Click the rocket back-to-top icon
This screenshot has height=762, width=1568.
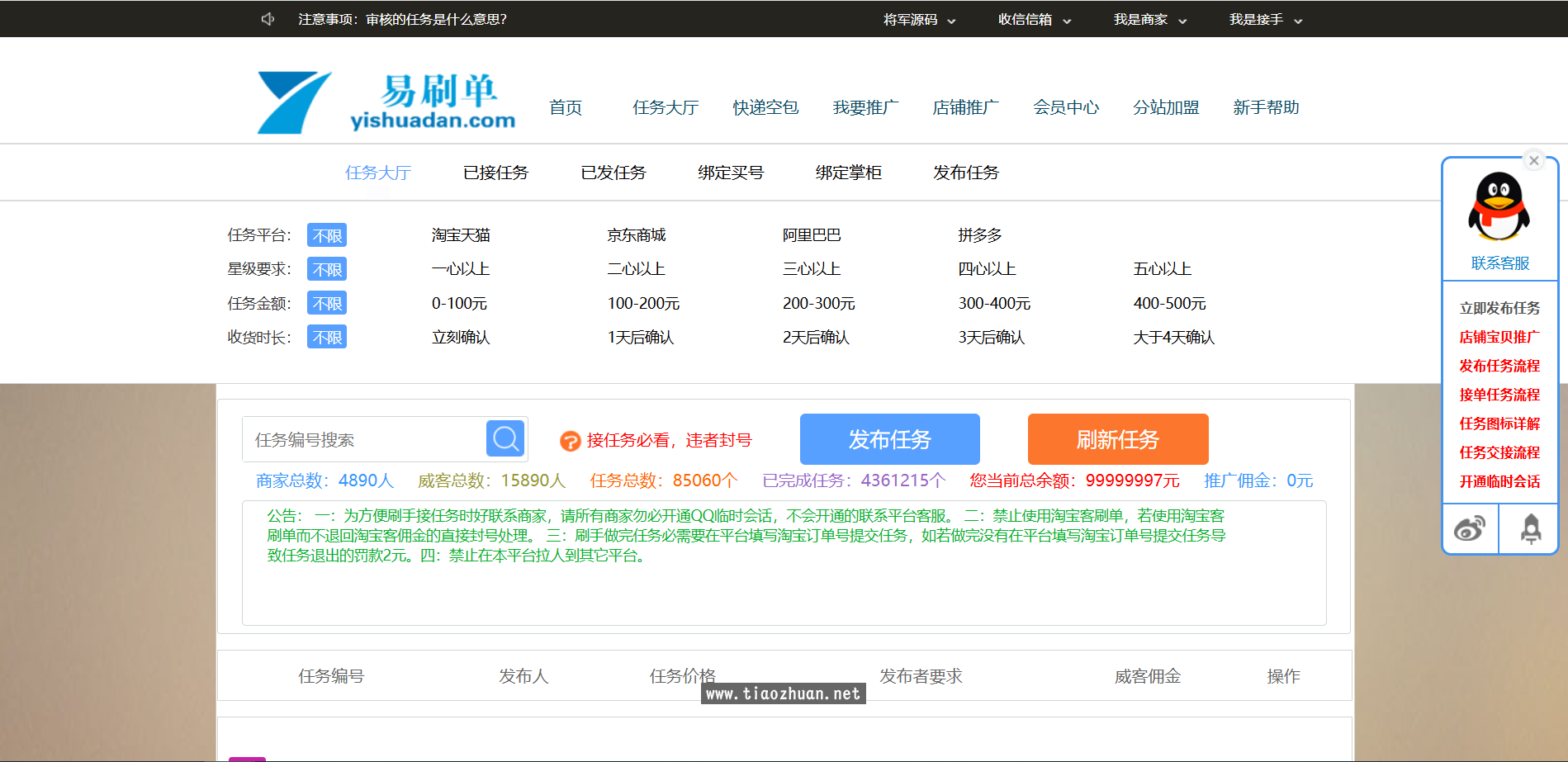(x=1530, y=528)
